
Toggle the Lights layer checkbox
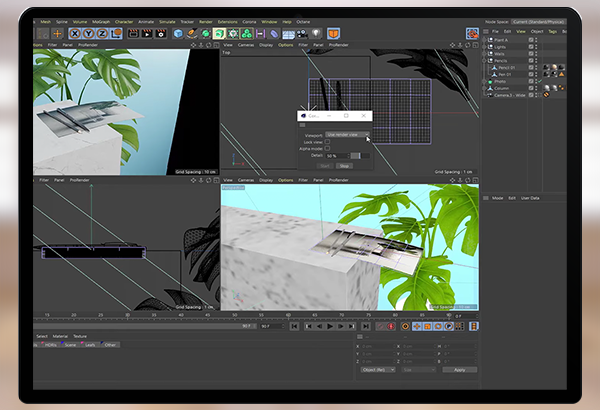coord(531,47)
